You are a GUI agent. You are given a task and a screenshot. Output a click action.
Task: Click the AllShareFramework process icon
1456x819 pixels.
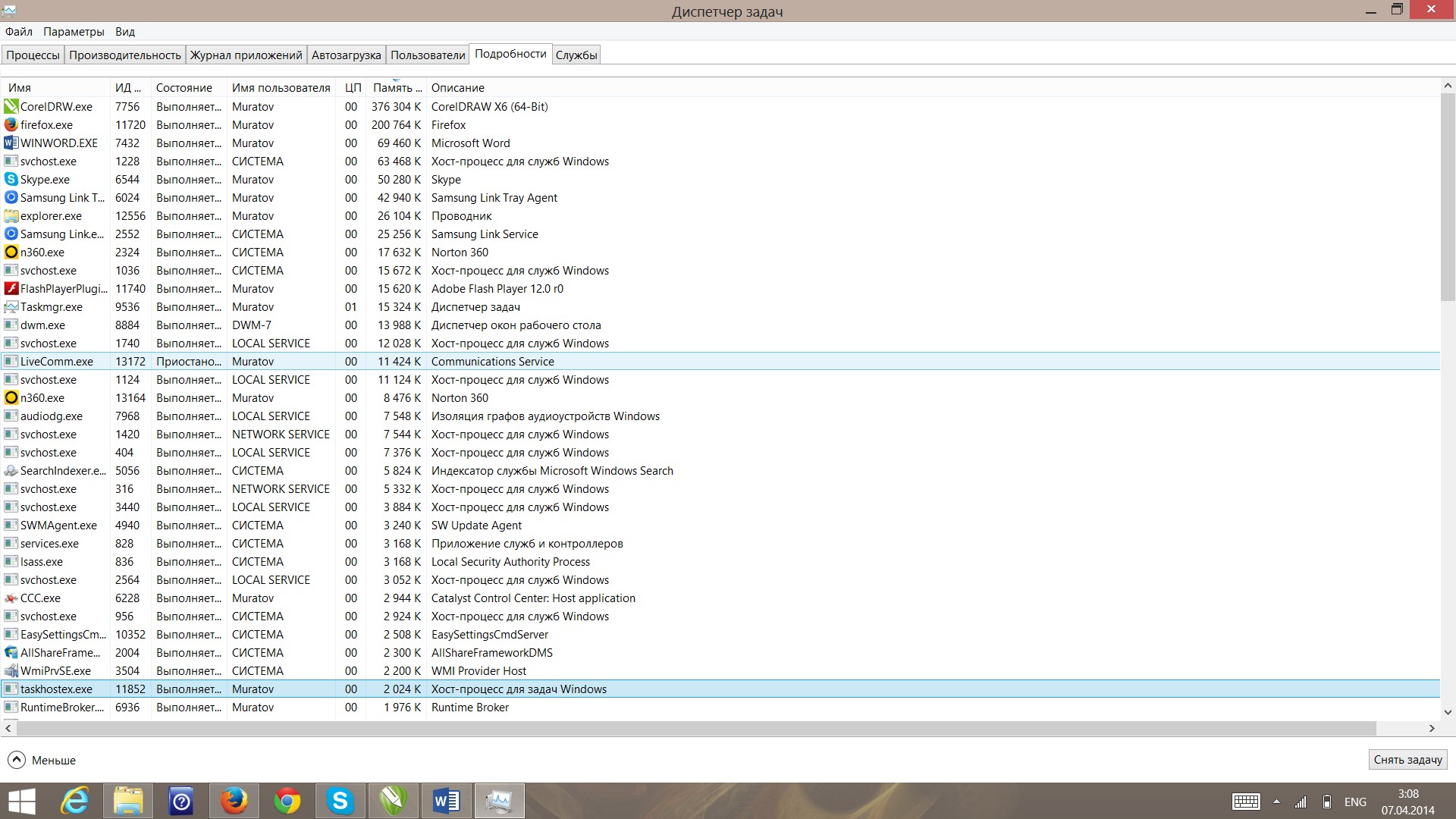tap(11, 653)
